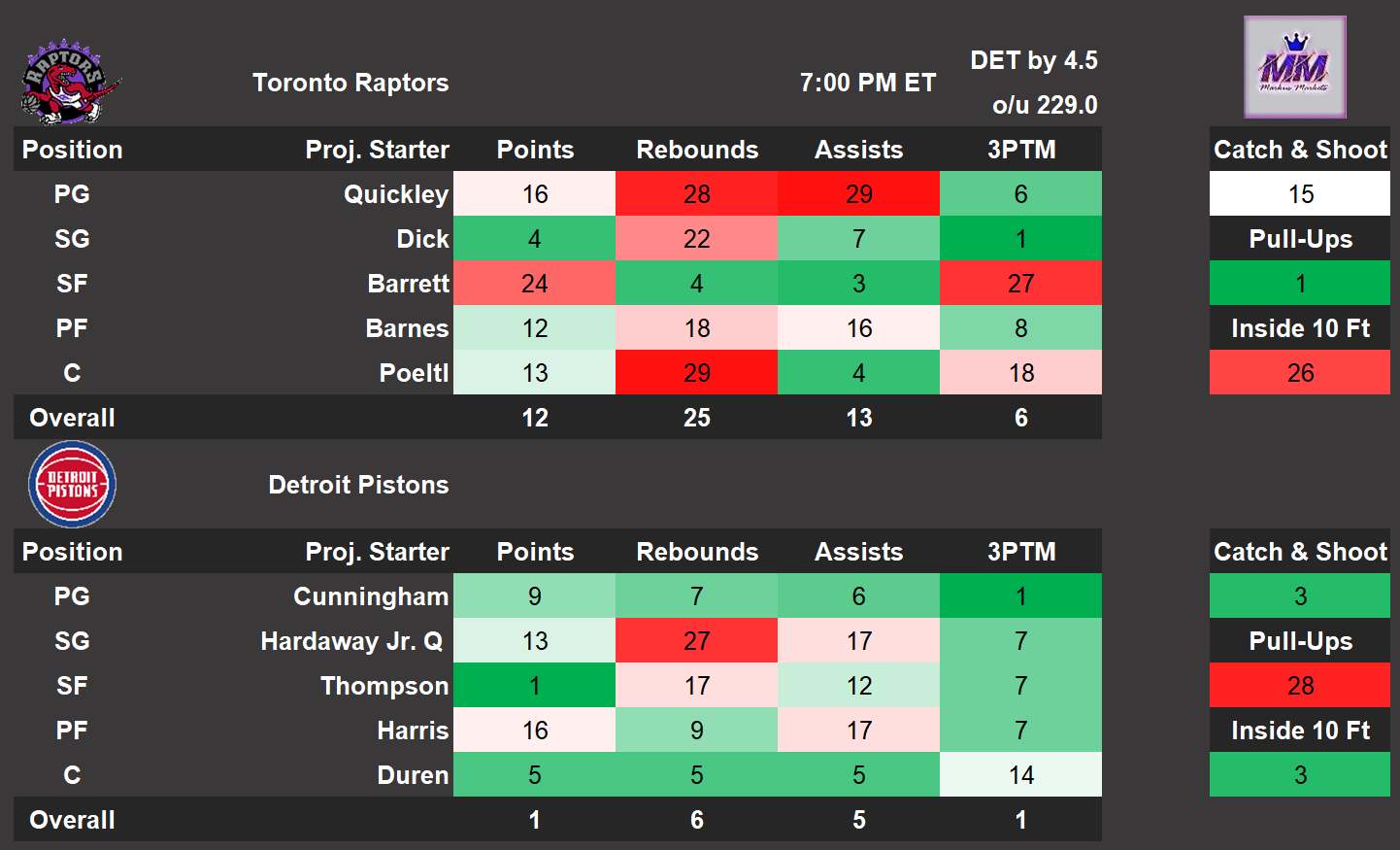Image resolution: width=1400 pixels, height=850 pixels.
Task: Click the Pistons table 3PTM column header
Action: (1020, 552)
